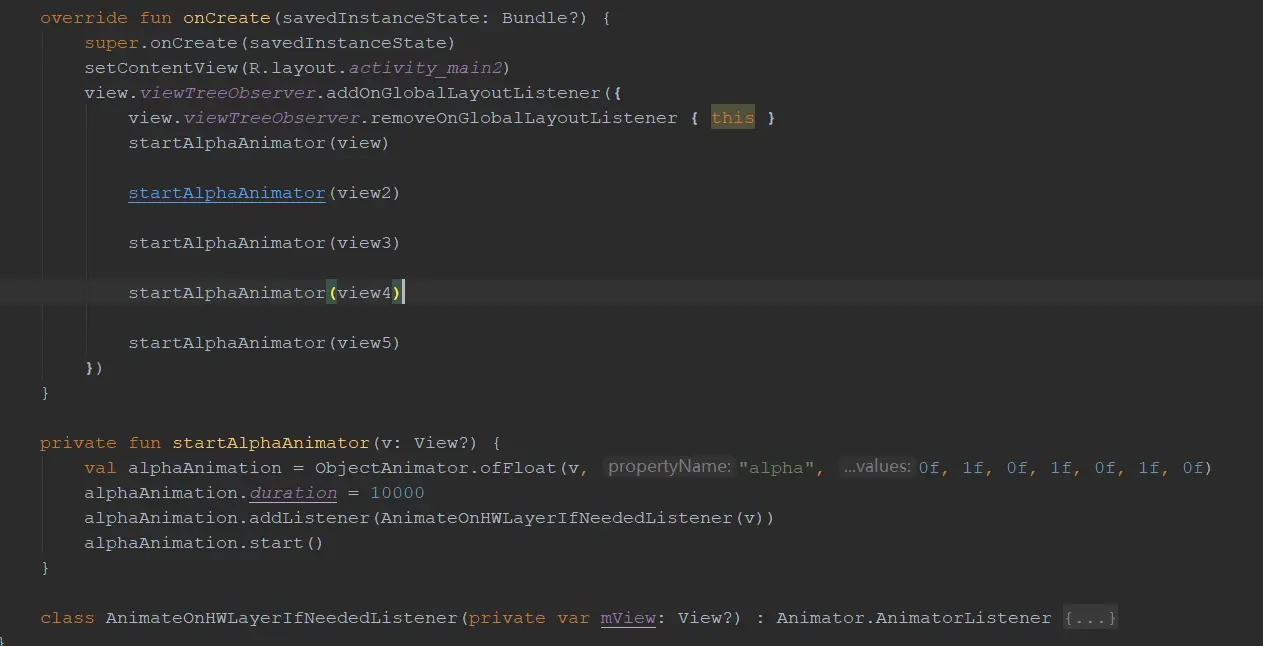Screen dimensions: 1263x646
Task: Expand the folded {...} class body
Action: 1090,618
